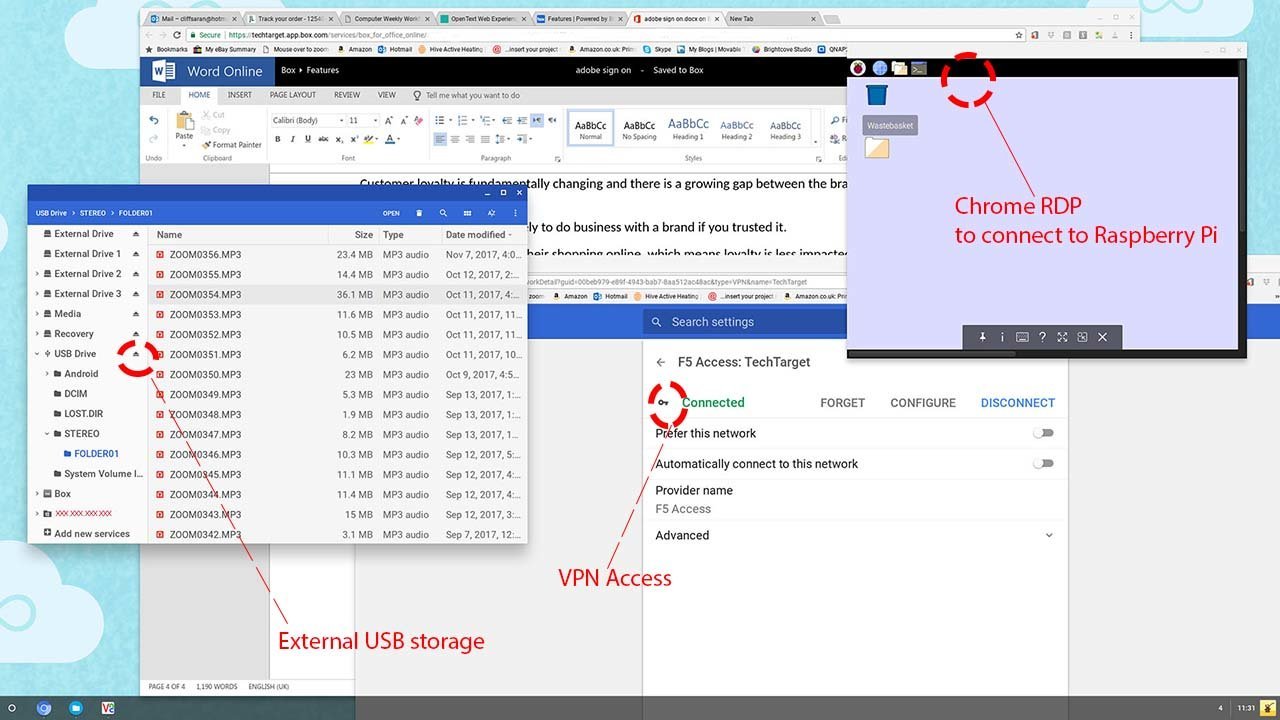Open the terminal icon in Raspberry Pi taskbar
Screen dimensions: 1280x720
918,68
